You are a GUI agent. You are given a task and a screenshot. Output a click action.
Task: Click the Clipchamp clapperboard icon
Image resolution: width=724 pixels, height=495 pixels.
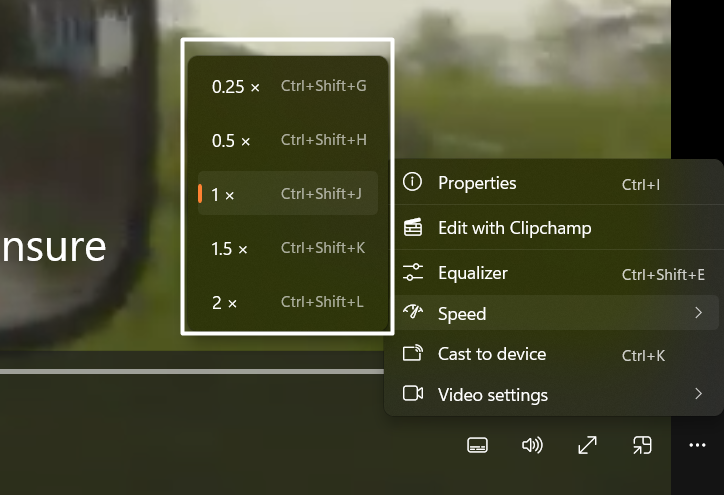412,228
